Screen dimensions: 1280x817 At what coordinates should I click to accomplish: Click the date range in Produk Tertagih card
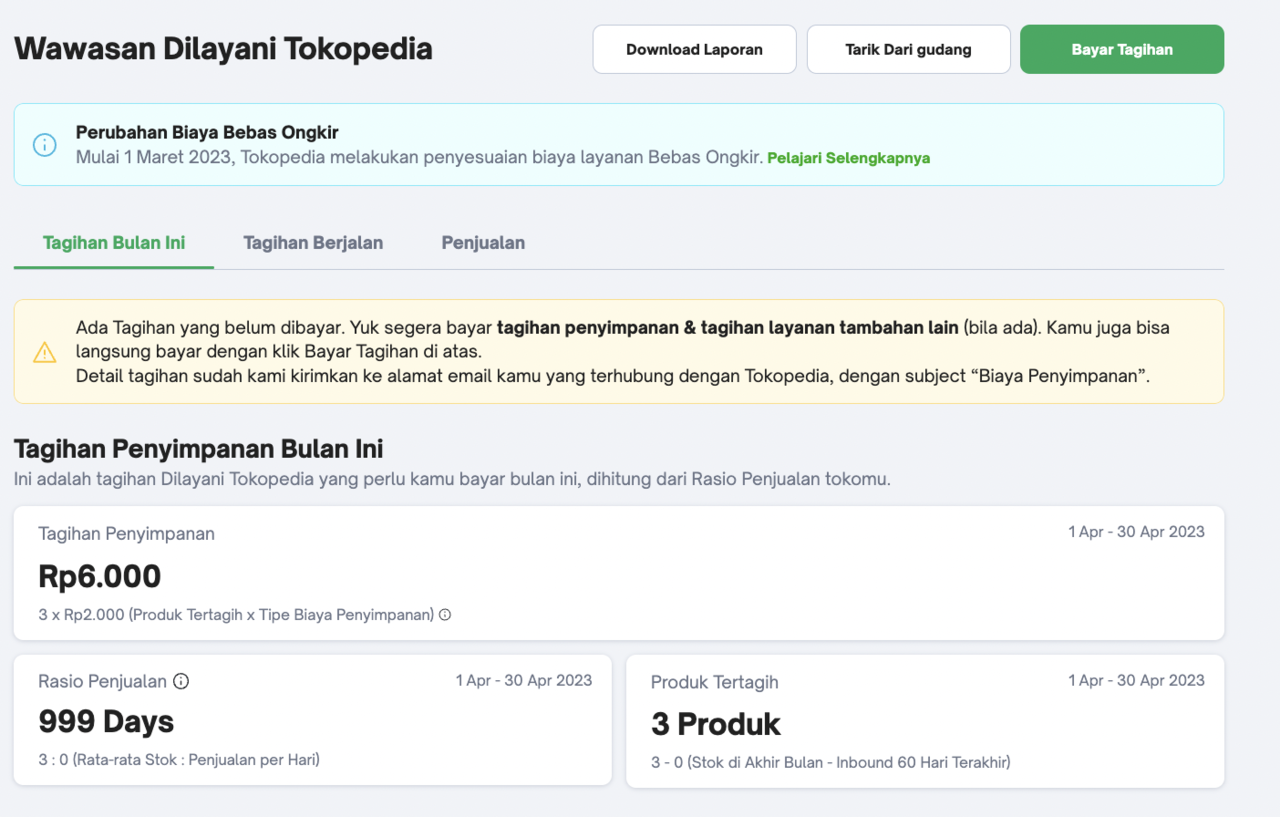1136,680
